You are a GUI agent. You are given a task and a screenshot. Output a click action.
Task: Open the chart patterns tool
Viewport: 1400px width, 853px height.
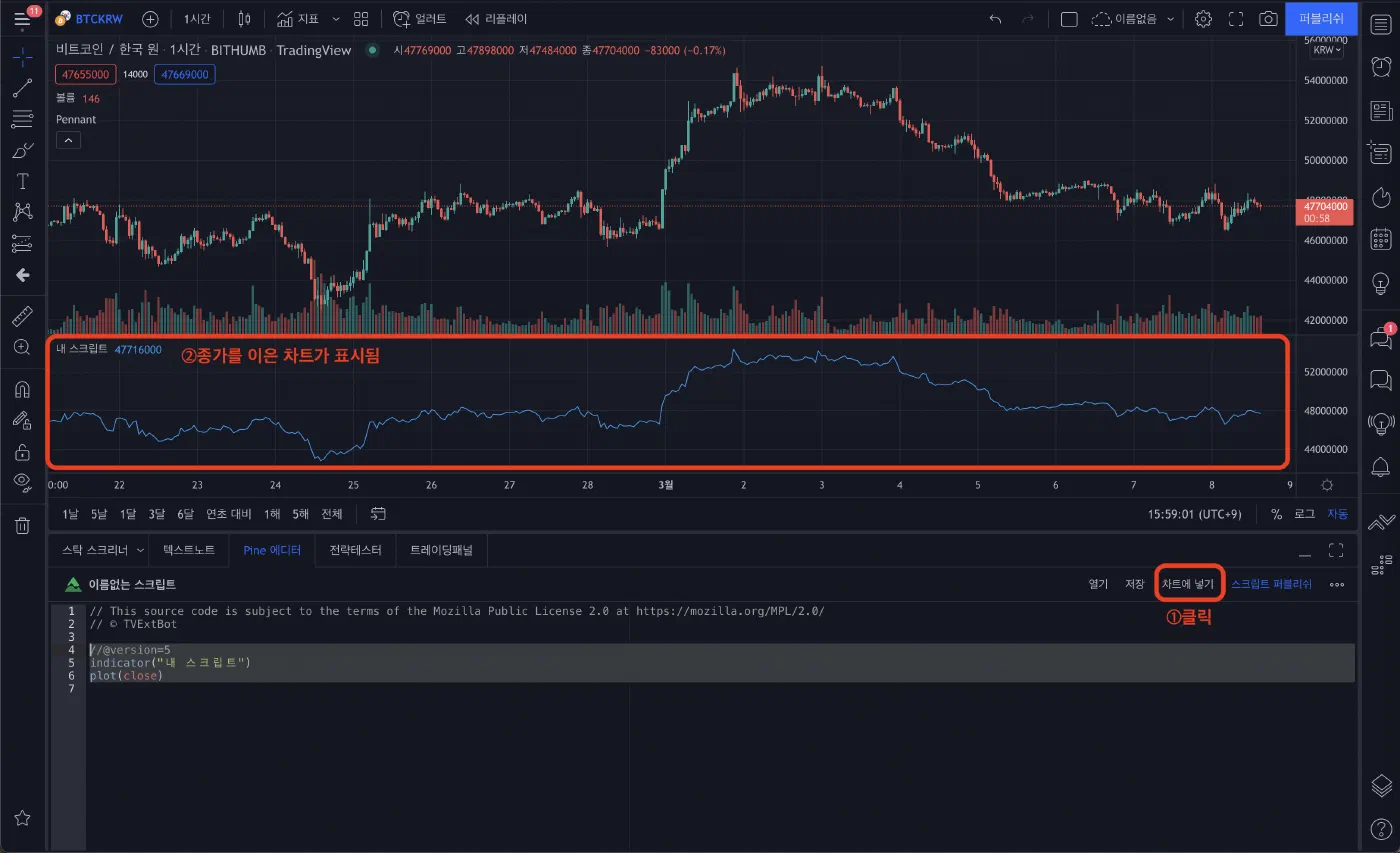(x=22, y=212)
